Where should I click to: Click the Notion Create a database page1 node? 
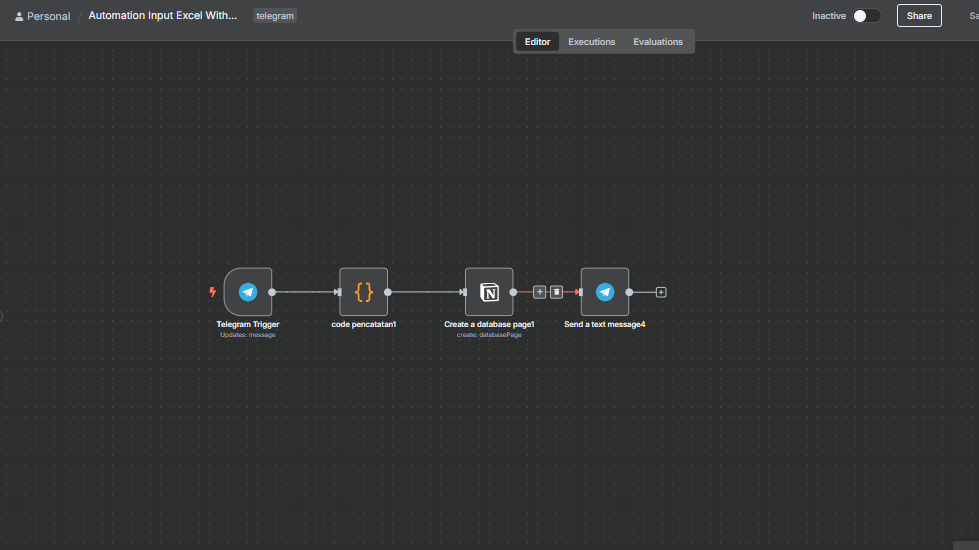click(x=489, y=292)
